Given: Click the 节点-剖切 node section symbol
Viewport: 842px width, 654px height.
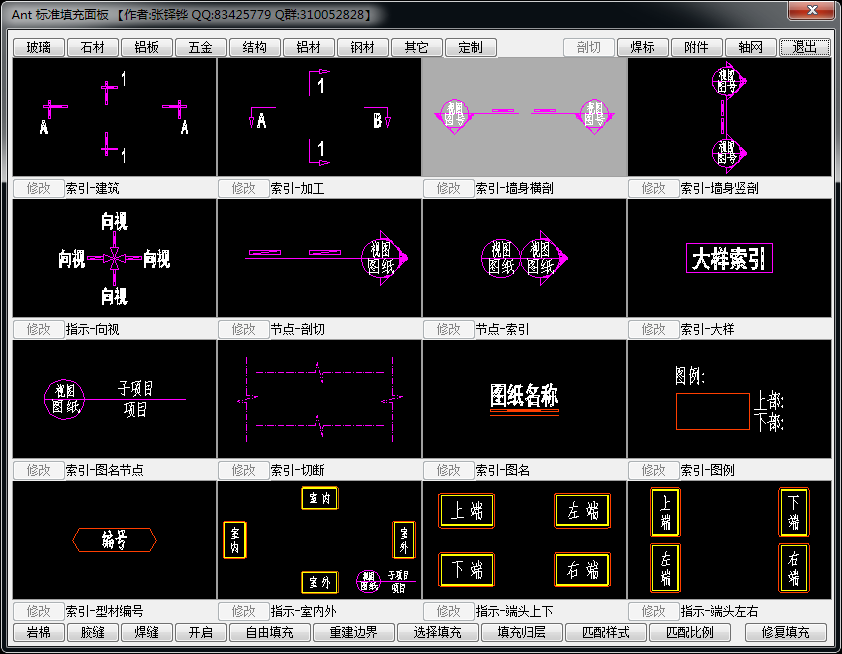Looking at the screenshot, I should tap(319, 259).
